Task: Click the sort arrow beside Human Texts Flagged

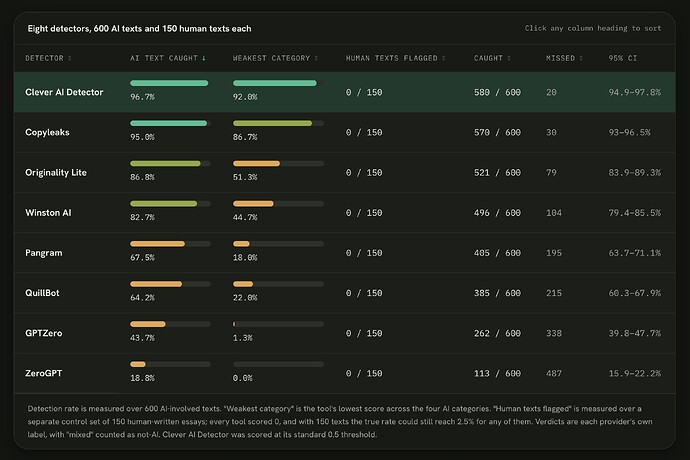Action: (444, 58)
